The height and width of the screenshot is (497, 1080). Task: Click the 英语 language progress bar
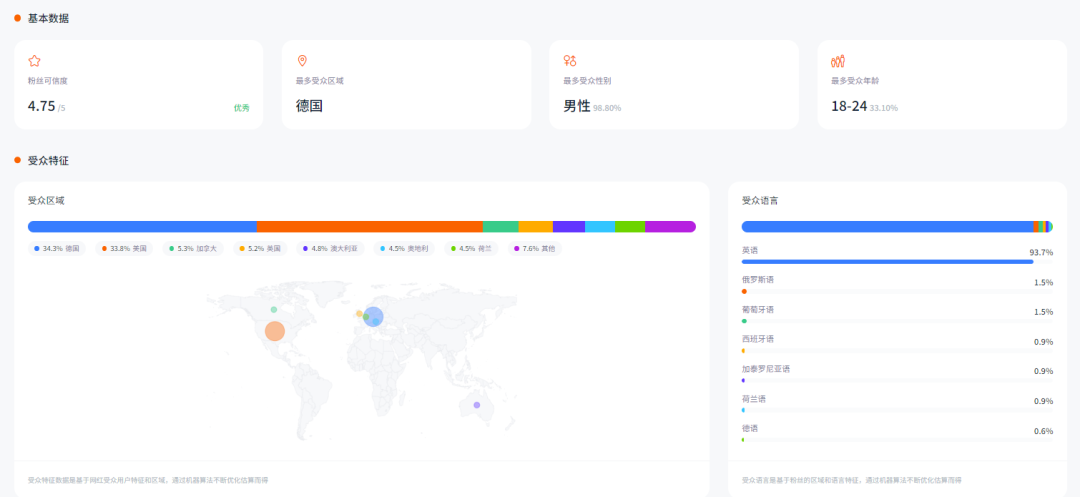pyautogui.click(x=897, y=262)
